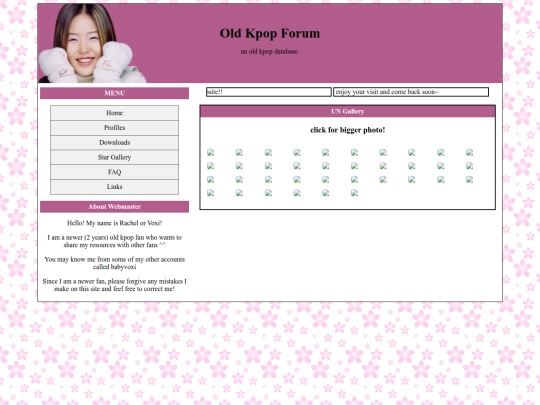Click the UN Gallery heading
This screenshot has height=405, width=540.
click(x=347, y=112)
